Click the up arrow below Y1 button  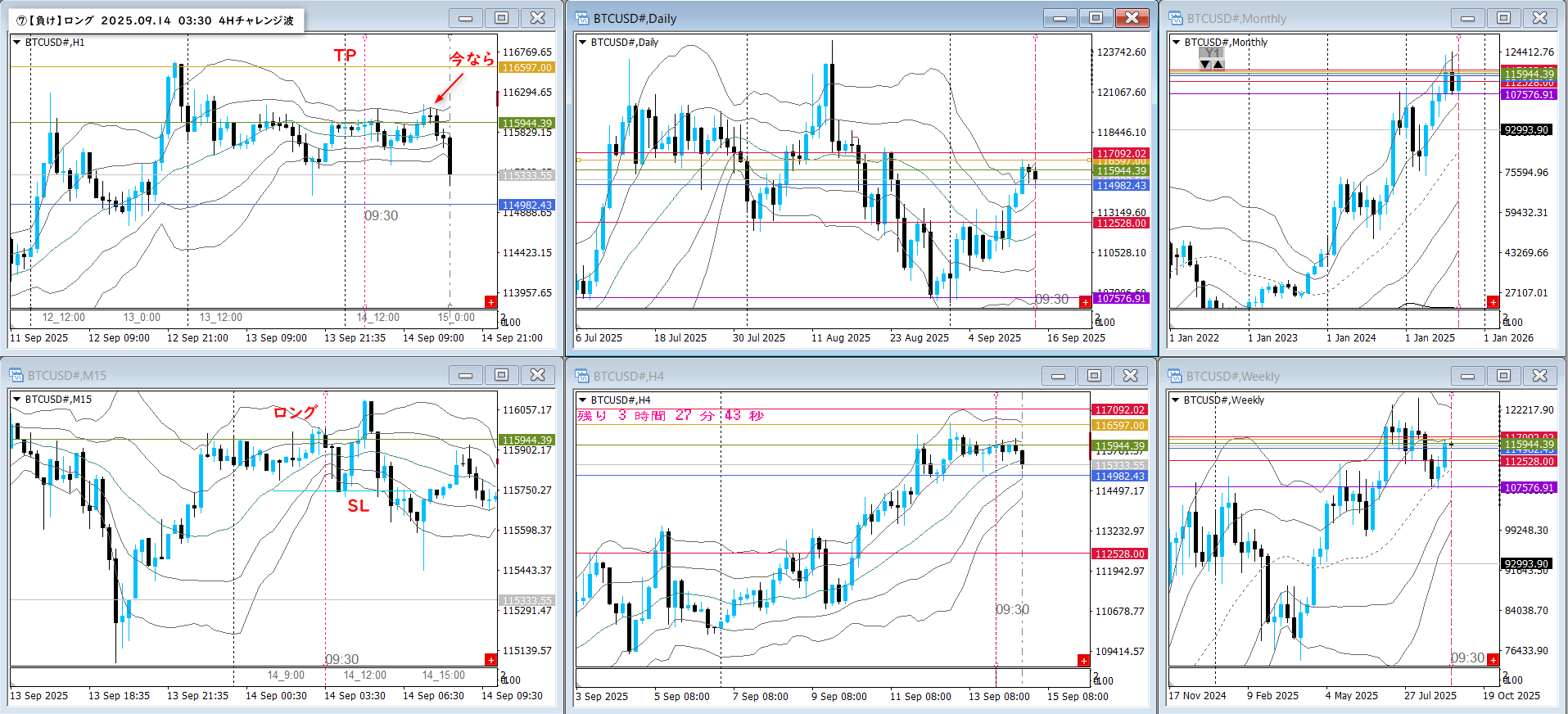[x=1218, y=65]
